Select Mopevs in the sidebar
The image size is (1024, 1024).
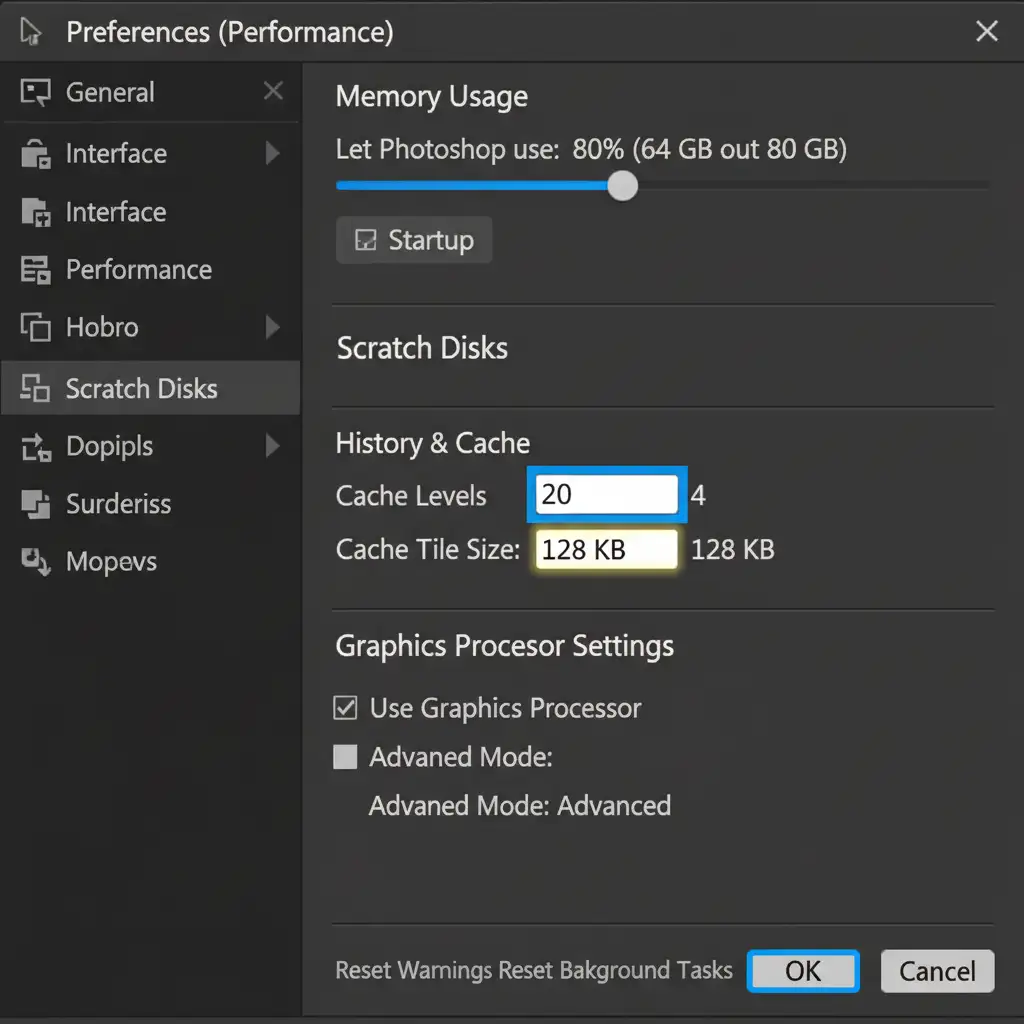(x=111, y=562)
